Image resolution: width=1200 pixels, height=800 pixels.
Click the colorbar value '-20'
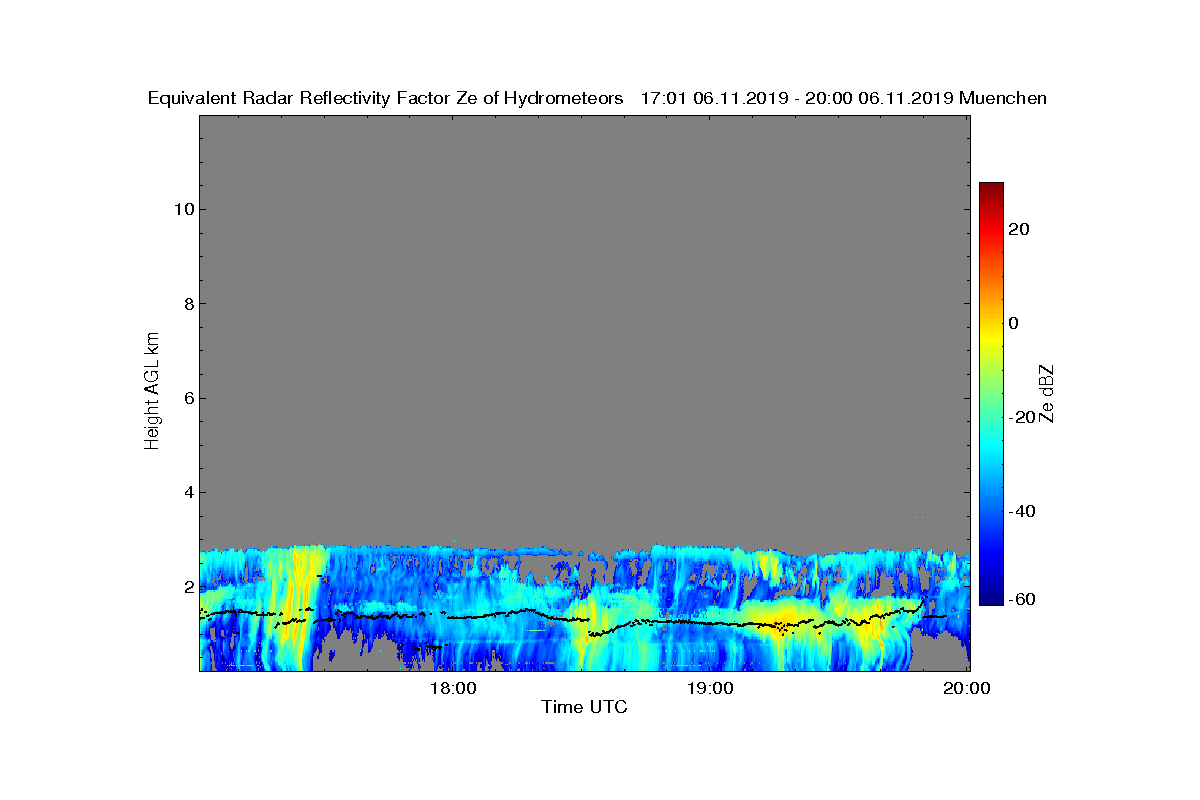point(1022,417)
